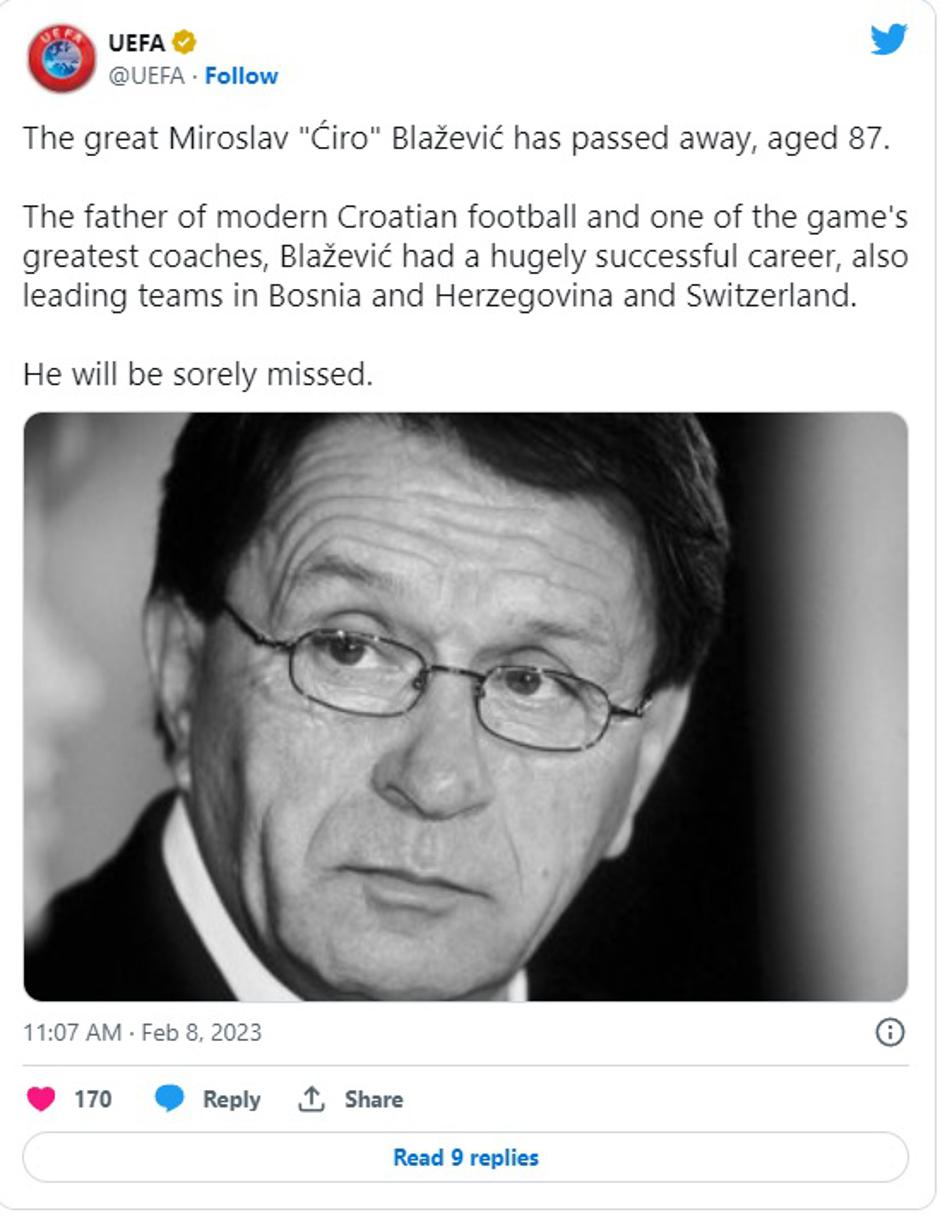Image resolution: width=940 pixels, height=1217 pixels.
Task: Click the Reply text label
Action: [231, 1099]
